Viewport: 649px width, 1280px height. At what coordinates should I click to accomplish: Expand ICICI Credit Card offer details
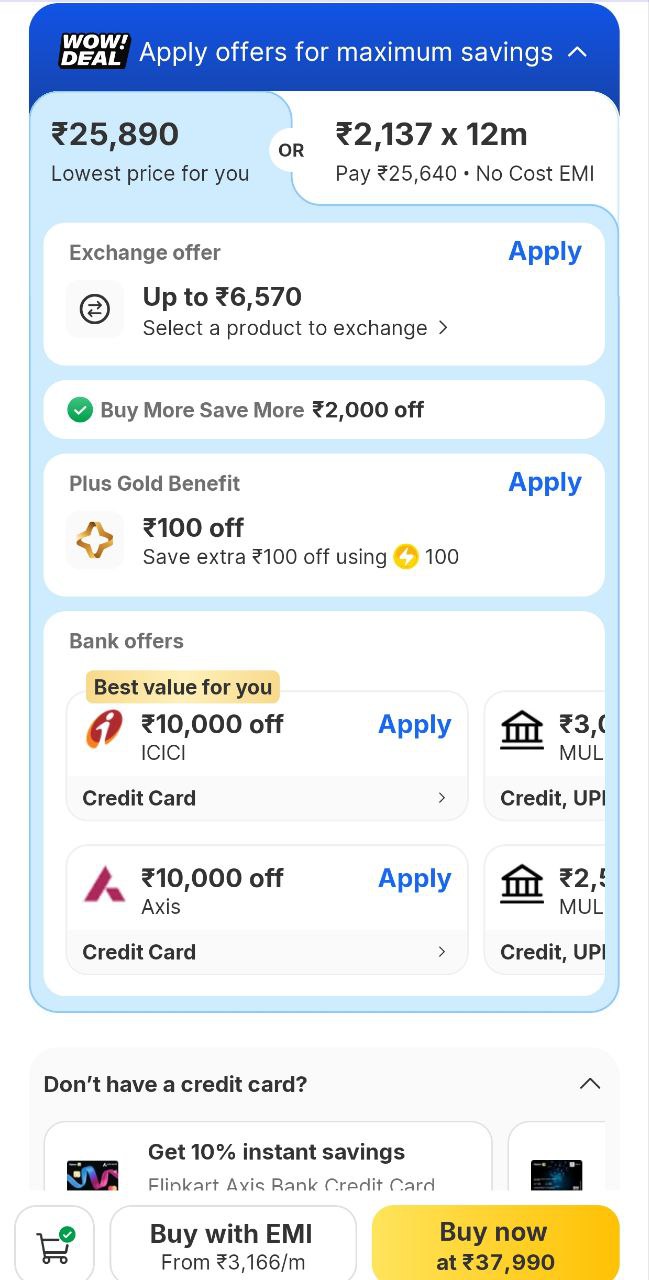pos(441,798)
